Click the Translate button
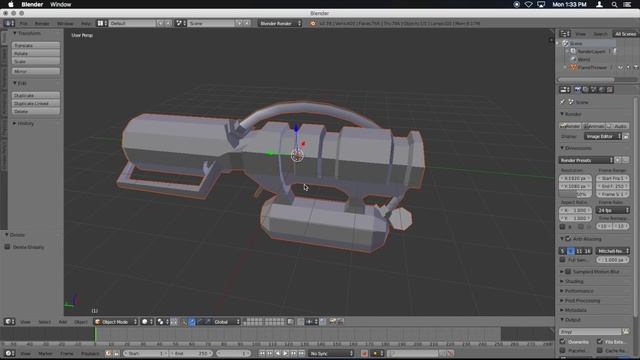The width and height of the screenshot is (640, 360). click(x=36, y=45)
